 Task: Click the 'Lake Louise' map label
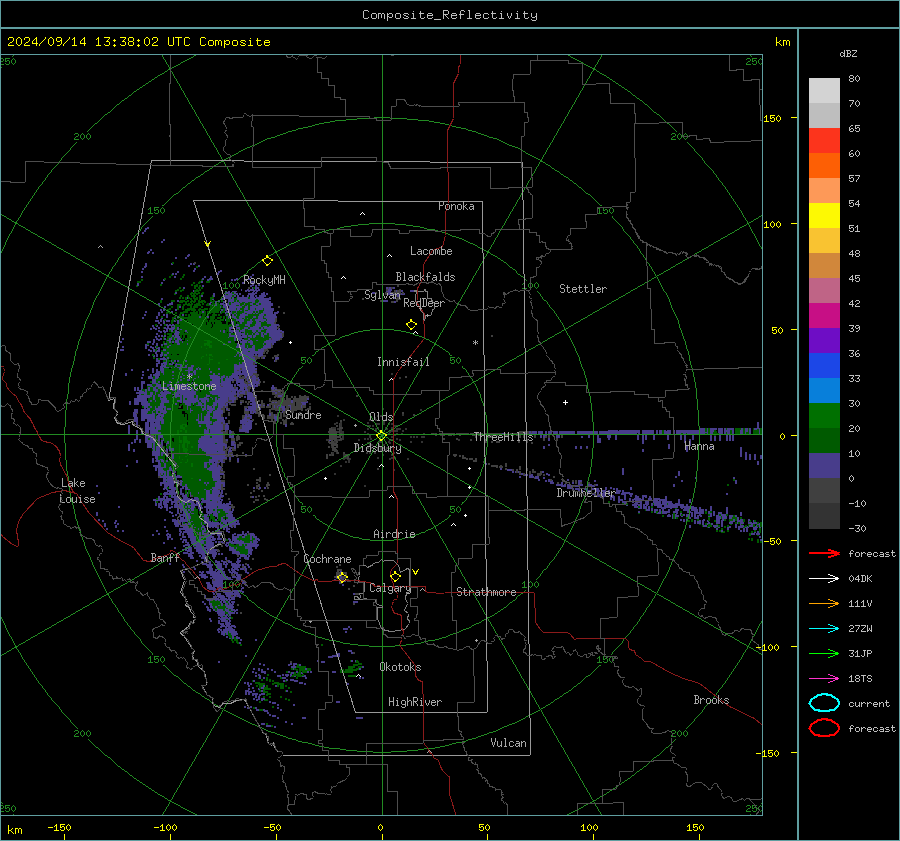coord(77,491)
